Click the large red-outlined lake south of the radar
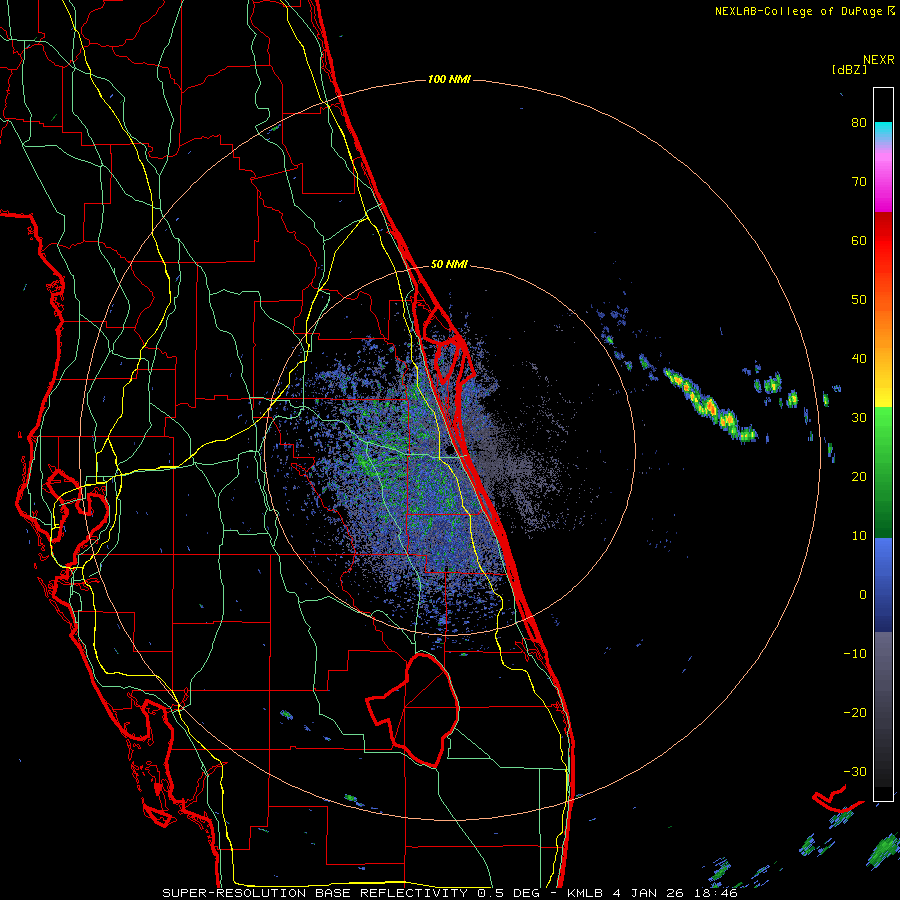This screenshot has width=900, height=900. tap(415, 709)
